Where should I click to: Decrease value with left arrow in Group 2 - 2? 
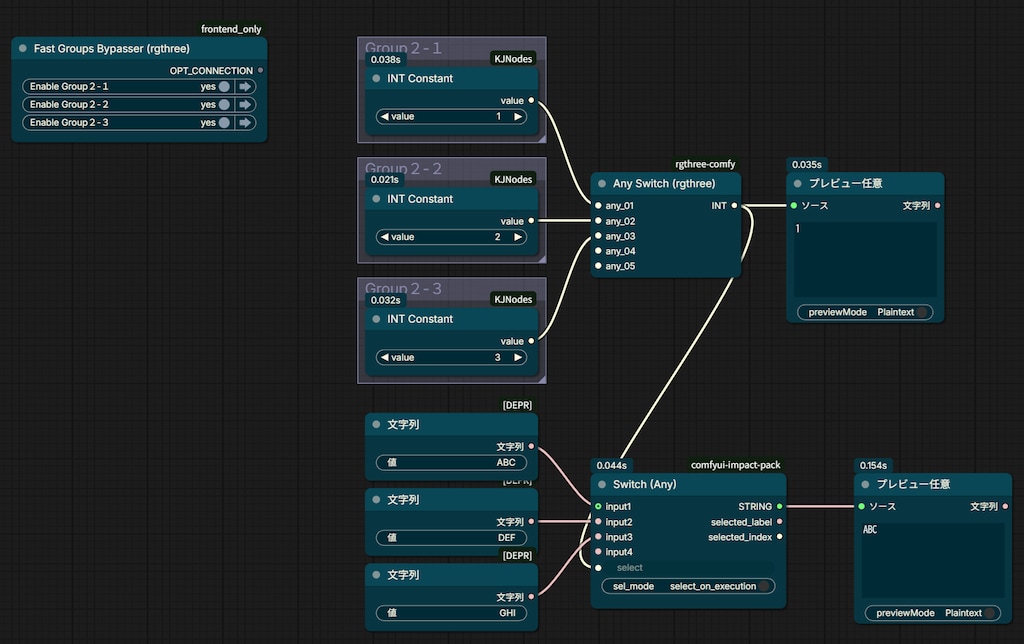(385, 237)
